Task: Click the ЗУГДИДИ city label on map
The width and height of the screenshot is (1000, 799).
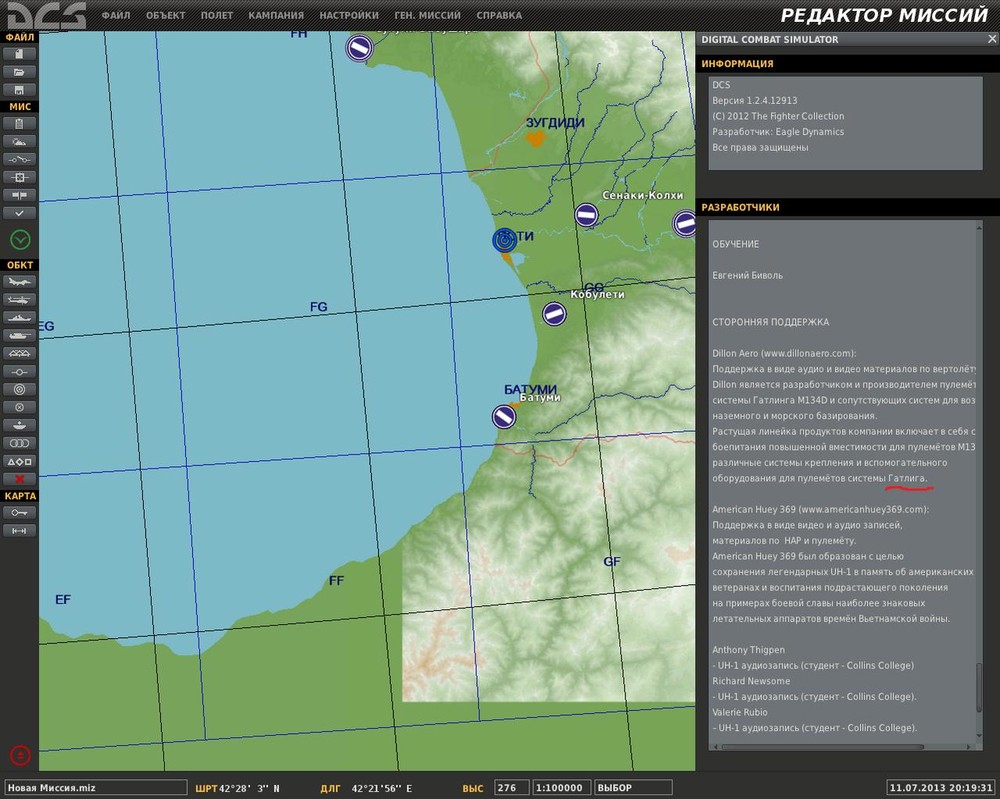Action: pyautogui.click(x=555, y=122)
